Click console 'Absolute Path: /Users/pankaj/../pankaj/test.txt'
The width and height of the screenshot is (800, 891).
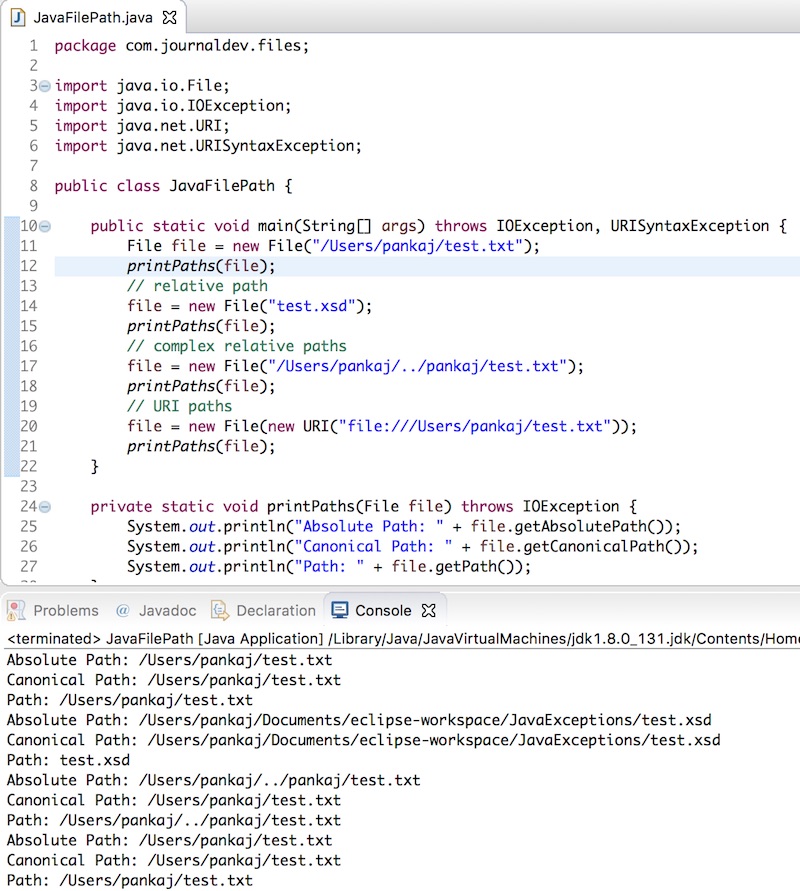[214, 780]
